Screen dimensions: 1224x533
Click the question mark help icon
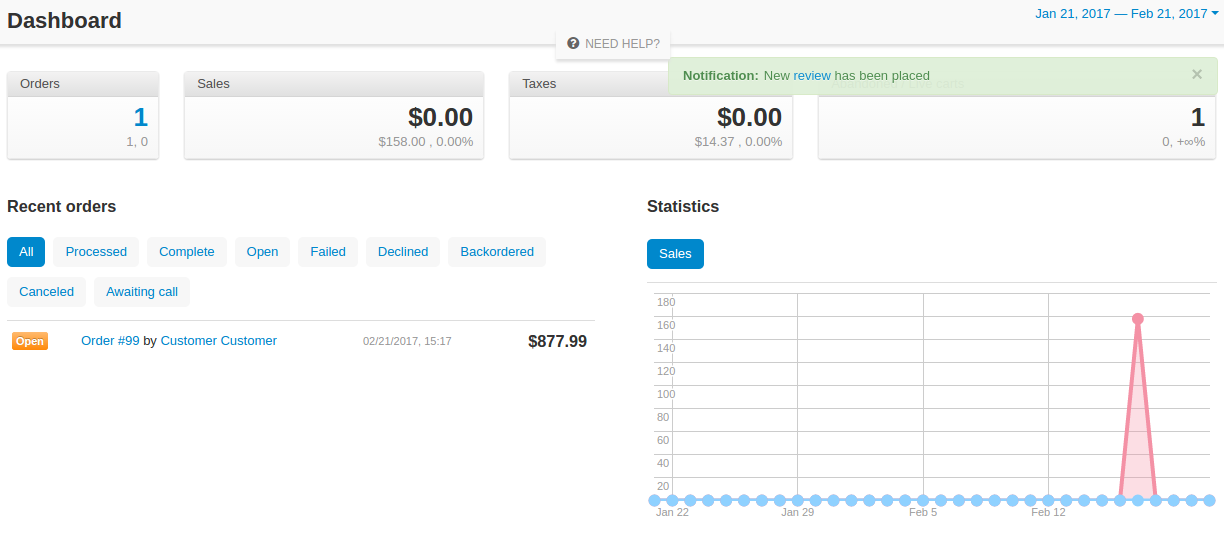573,44
